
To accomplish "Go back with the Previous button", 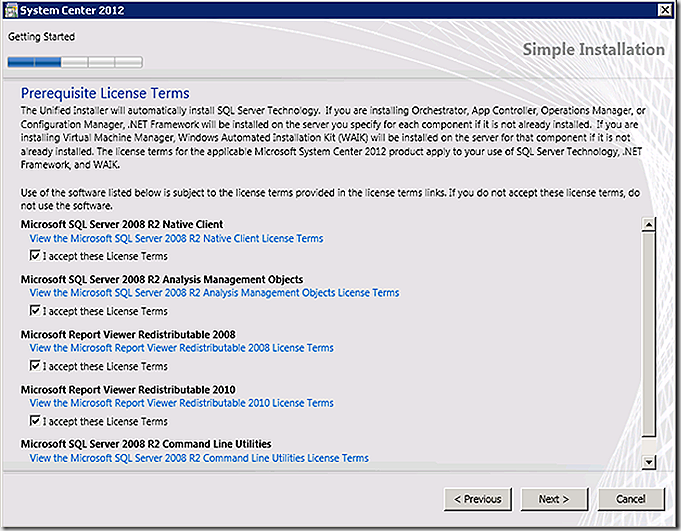I will 477,499.
